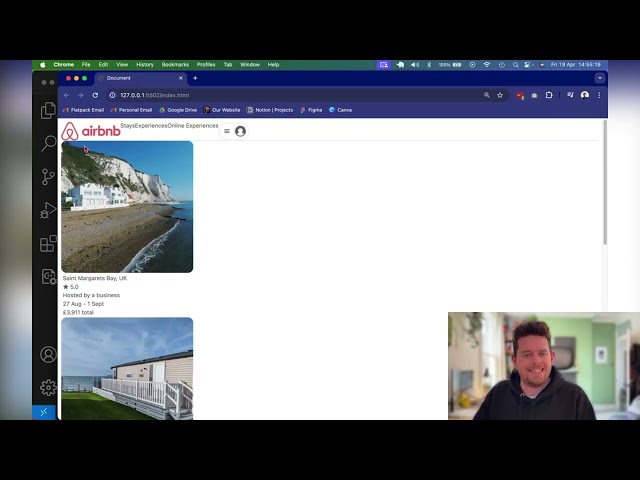
Task: Click the user avatar on Airbnb page
Action: click(x=240, y=131)
